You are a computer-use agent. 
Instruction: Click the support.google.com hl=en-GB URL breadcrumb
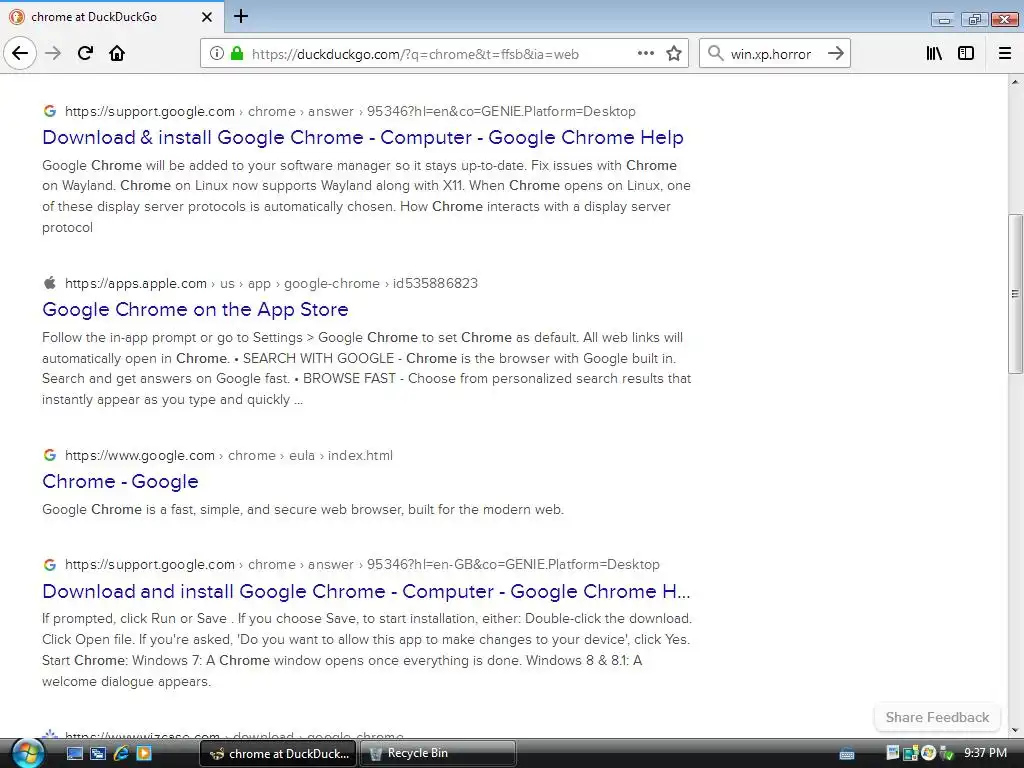pos(362,564)
